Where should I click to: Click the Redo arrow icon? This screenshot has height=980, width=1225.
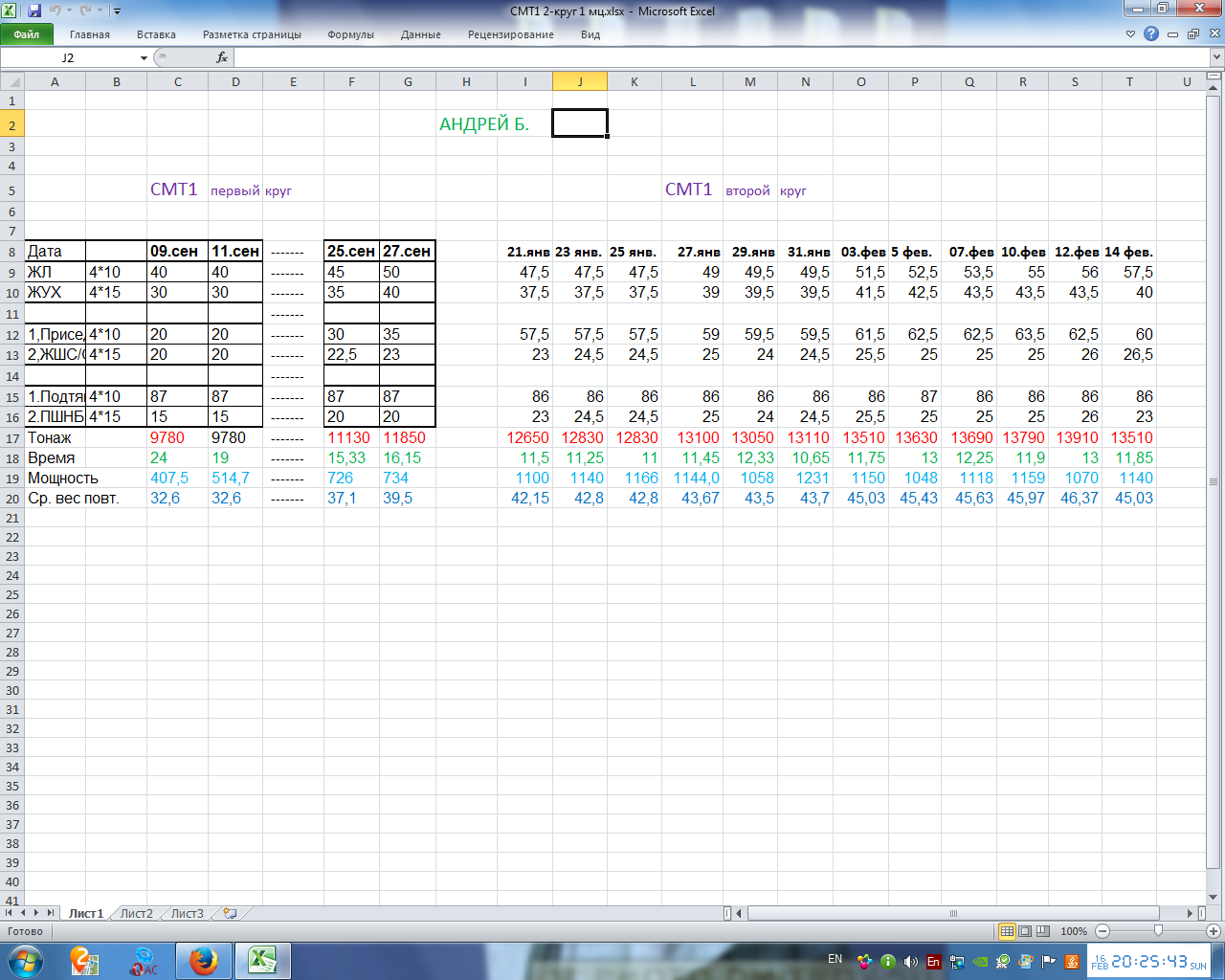86,11
